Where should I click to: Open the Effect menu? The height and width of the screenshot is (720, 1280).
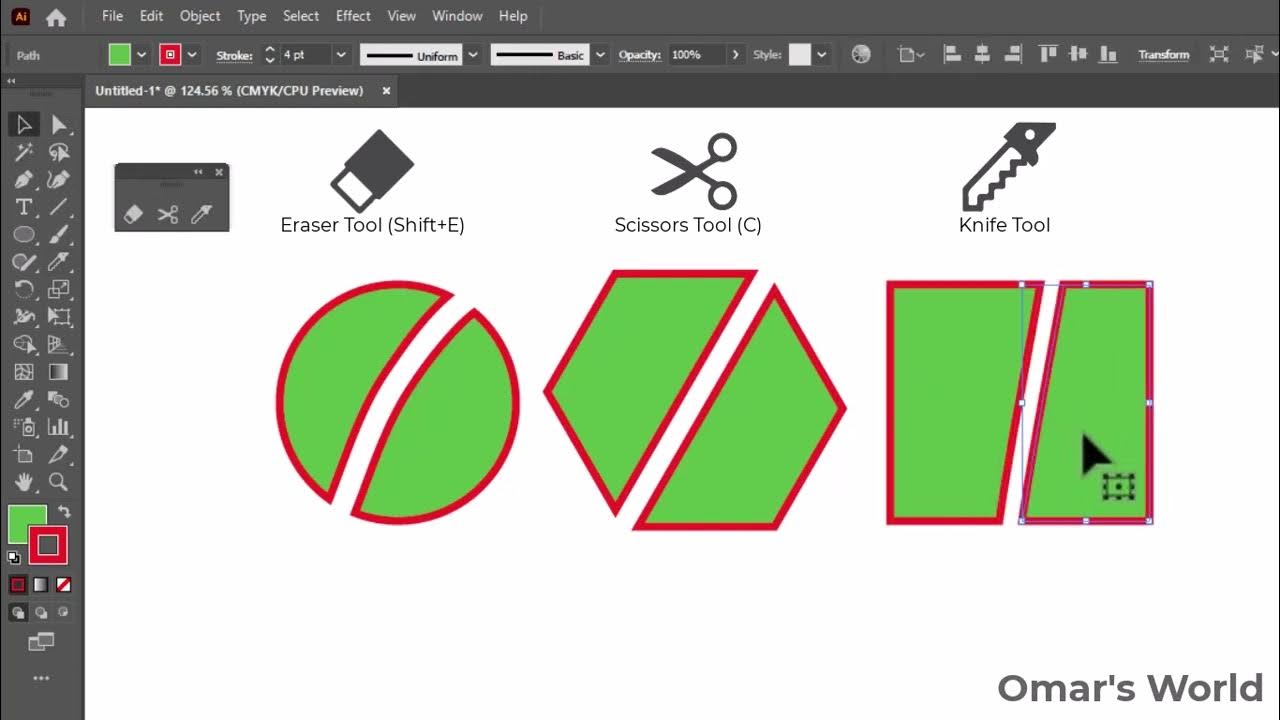(353, 16)
